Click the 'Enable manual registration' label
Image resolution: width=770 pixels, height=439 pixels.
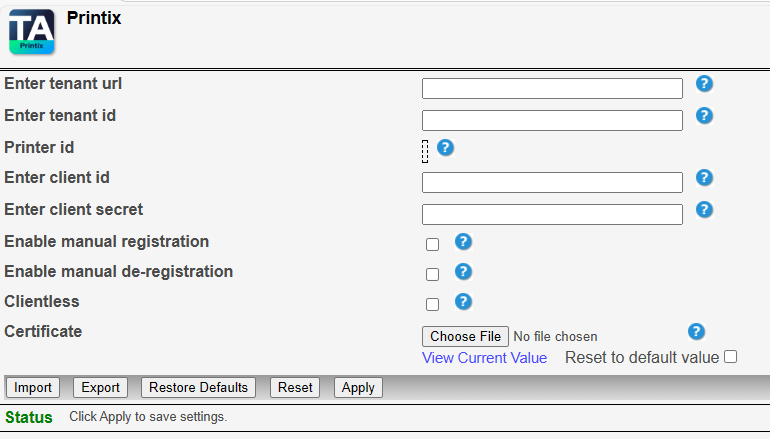[107, 242]
